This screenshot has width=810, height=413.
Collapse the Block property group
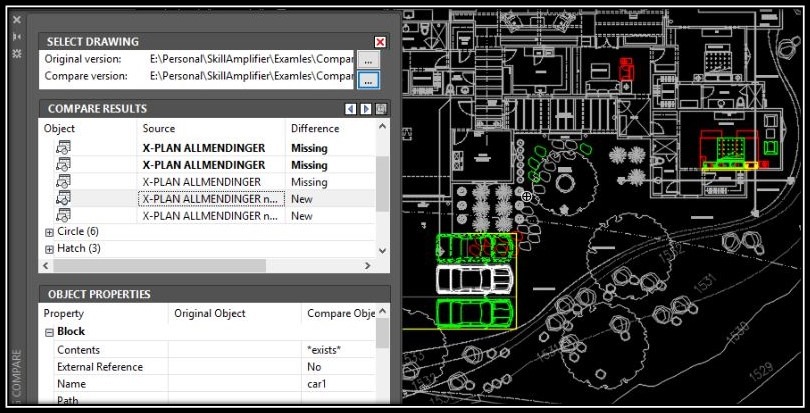click(x=49, y=332)
